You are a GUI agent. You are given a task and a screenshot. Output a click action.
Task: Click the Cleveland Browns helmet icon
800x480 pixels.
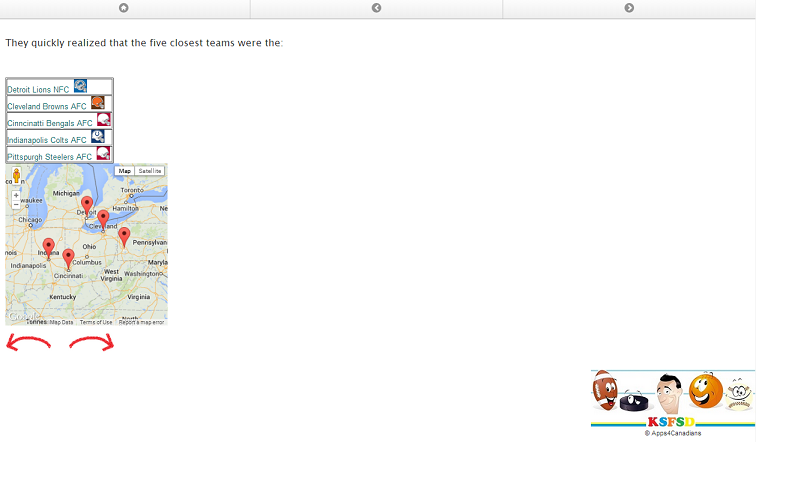[97, 103]
